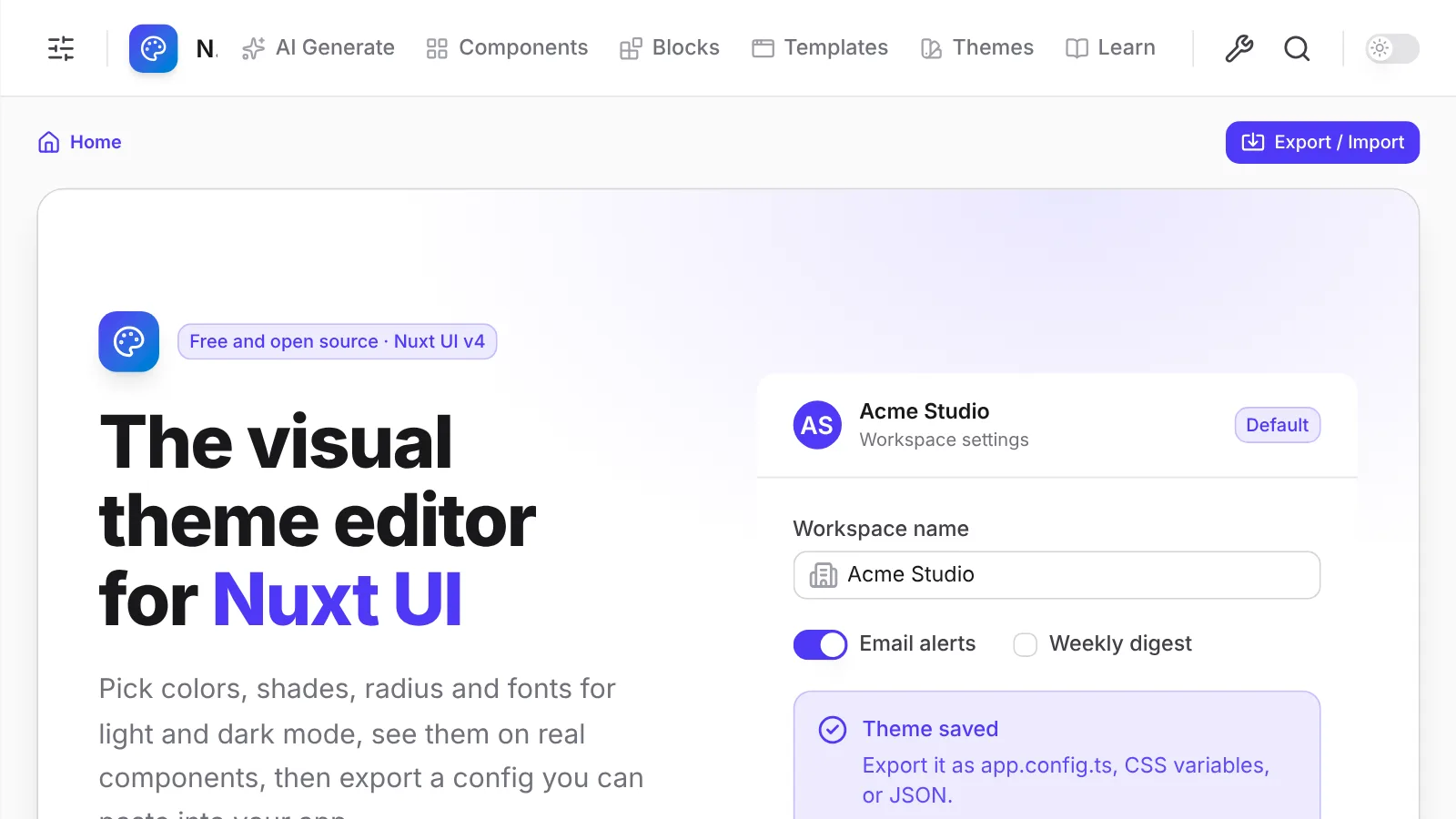Open the Learn nav item
This screenshot has height=819, width=1456.
point(1110,48)
